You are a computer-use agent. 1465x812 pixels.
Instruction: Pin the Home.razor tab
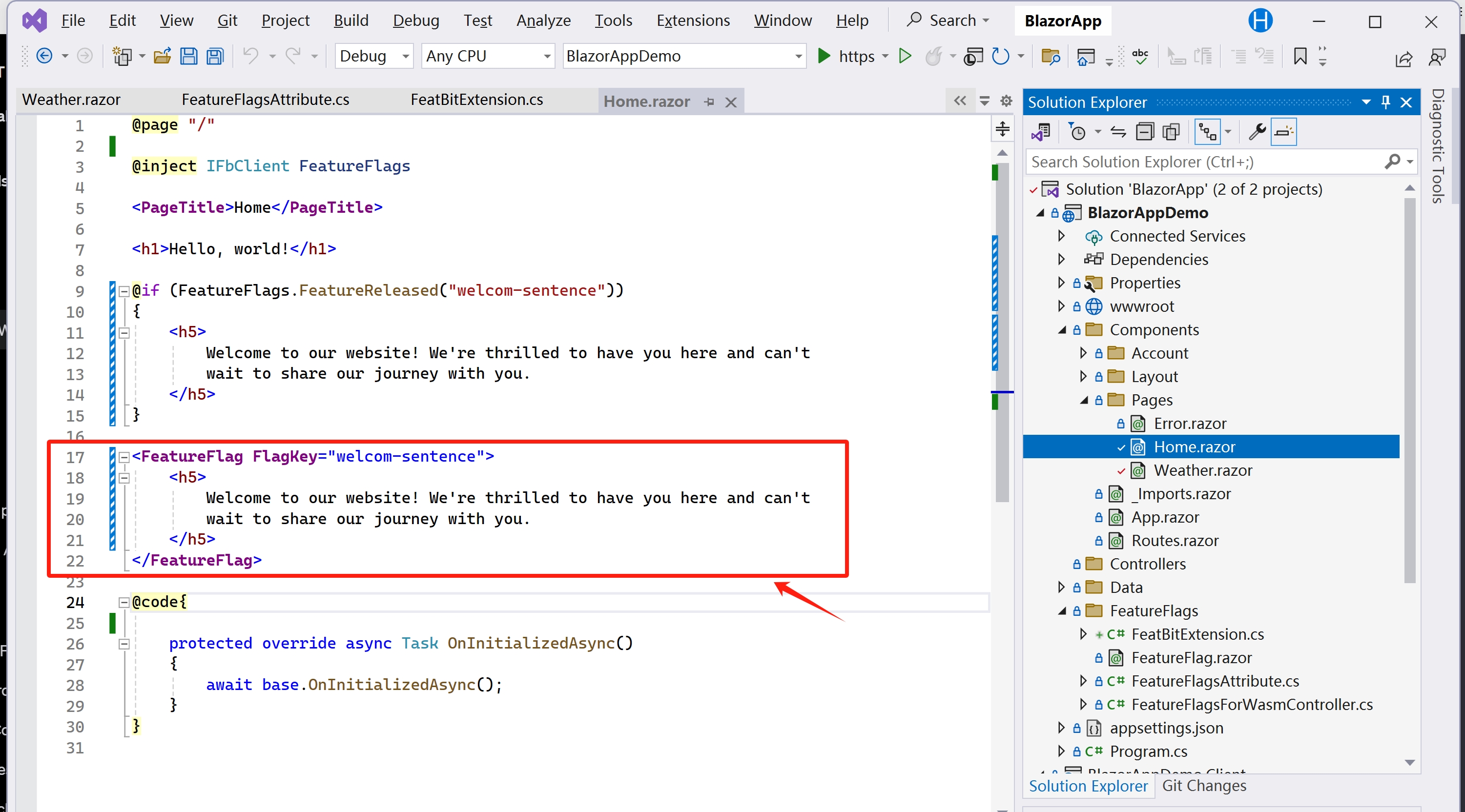(x=709, y=102)
